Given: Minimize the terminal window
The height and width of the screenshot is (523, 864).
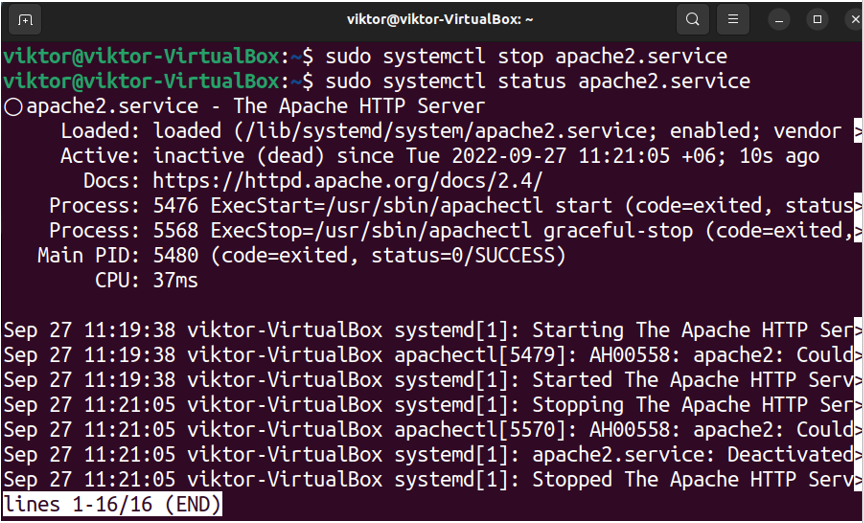Looking at the screenshot, I should [779, 20].
